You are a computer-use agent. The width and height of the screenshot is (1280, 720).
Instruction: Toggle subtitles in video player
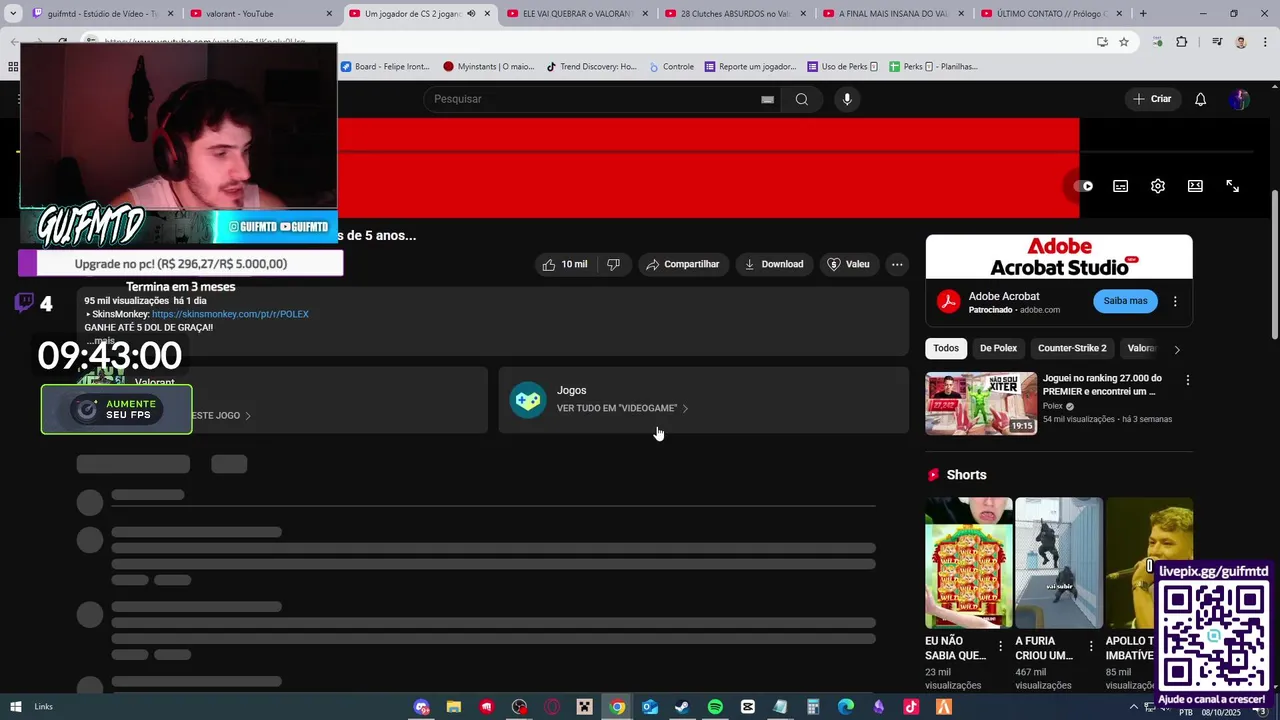1120,186
